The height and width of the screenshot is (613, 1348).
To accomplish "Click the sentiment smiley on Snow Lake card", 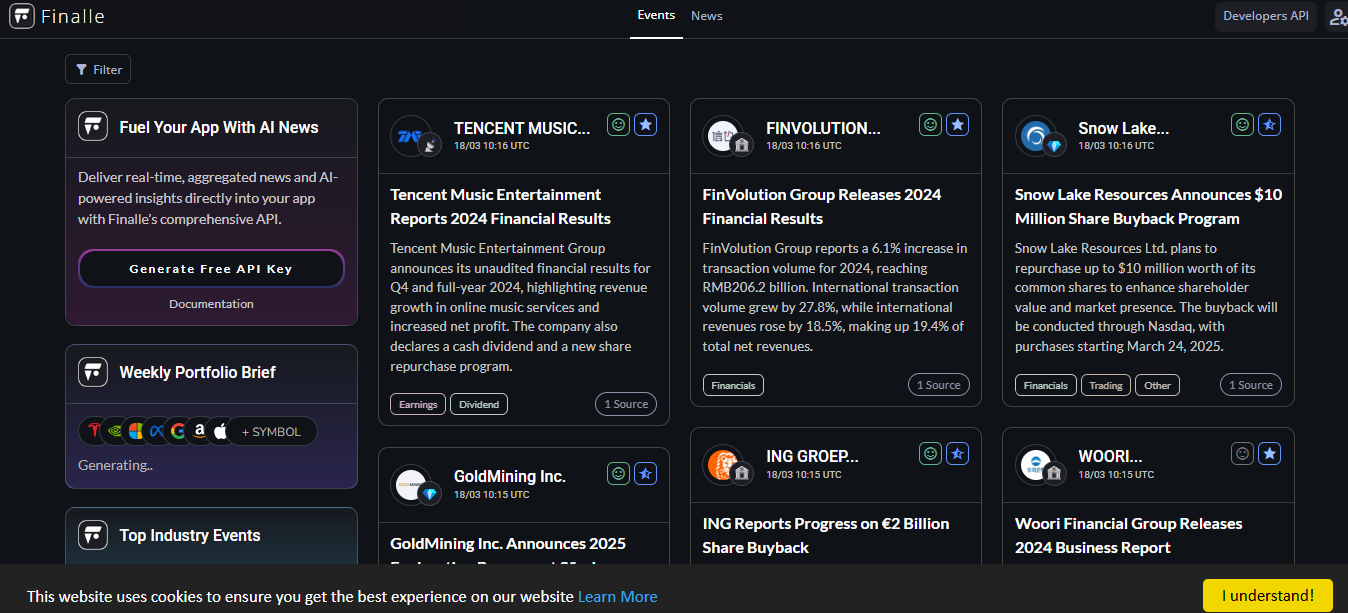I will point(1242,125).
